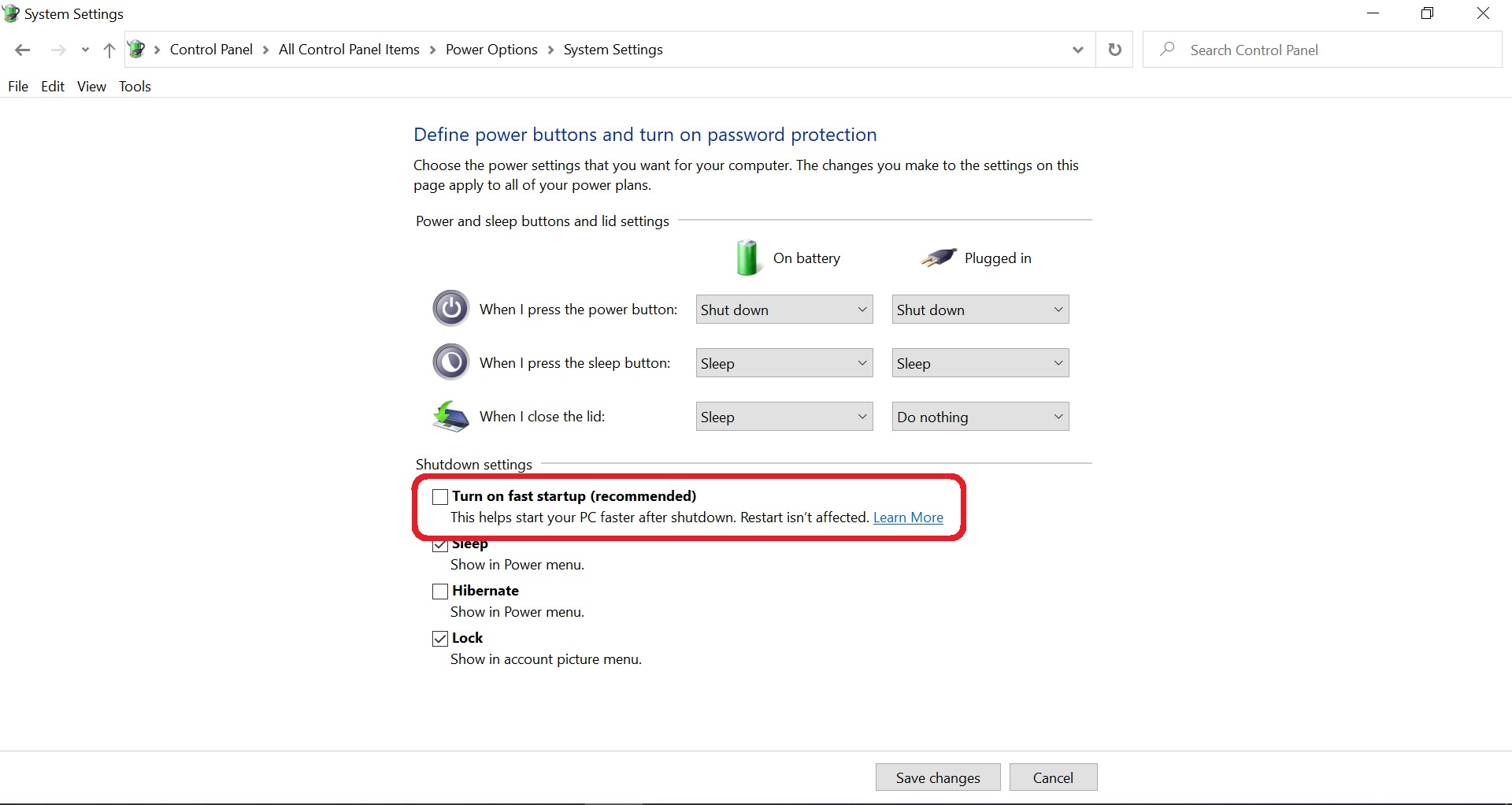Click the plug icon for Plugged in

938,257
